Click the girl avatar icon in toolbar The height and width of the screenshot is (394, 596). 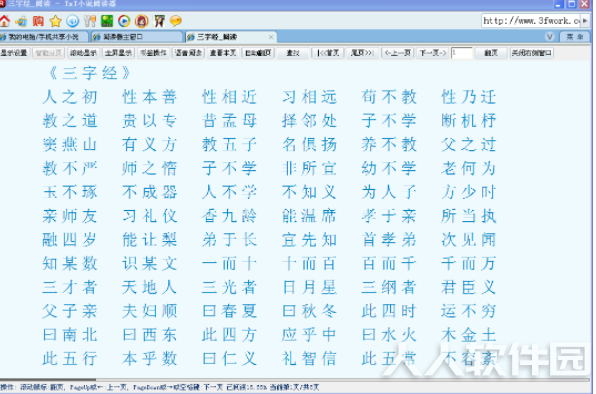tap(141, 21)
